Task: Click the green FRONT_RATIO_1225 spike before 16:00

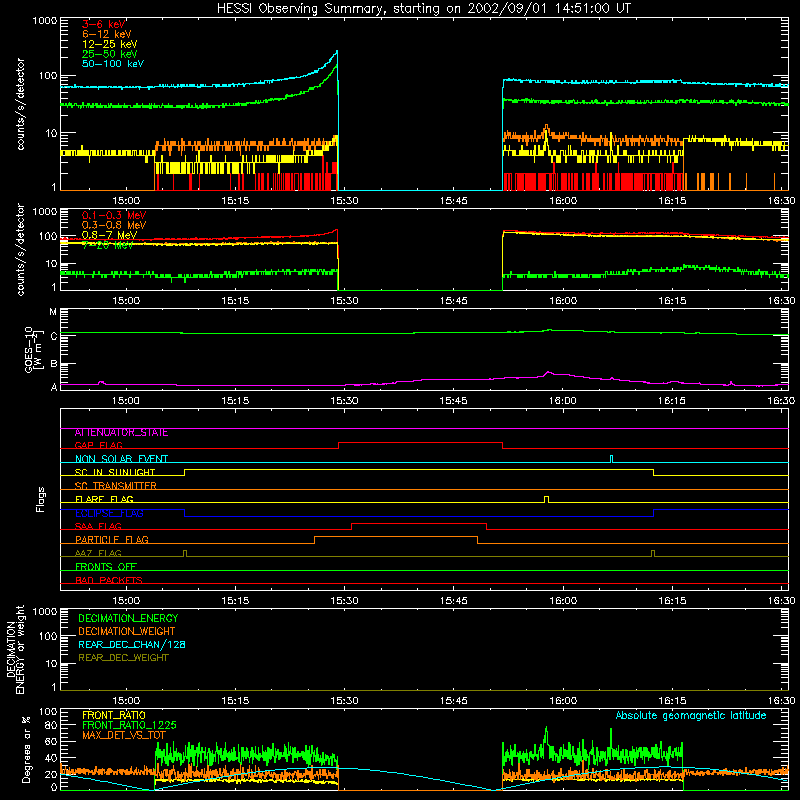Action: (x=546, y=730)
